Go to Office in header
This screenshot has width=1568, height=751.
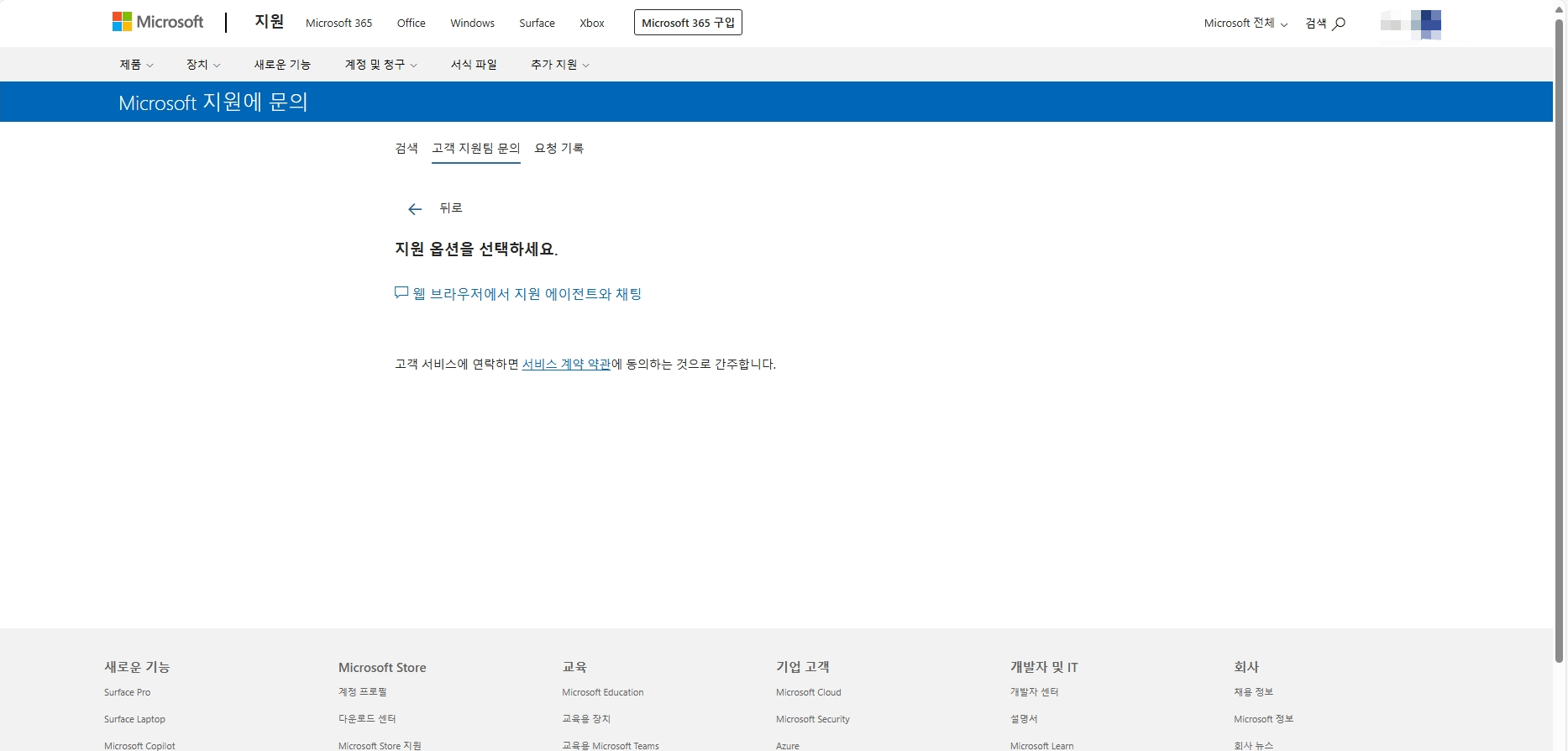point(412,24)
